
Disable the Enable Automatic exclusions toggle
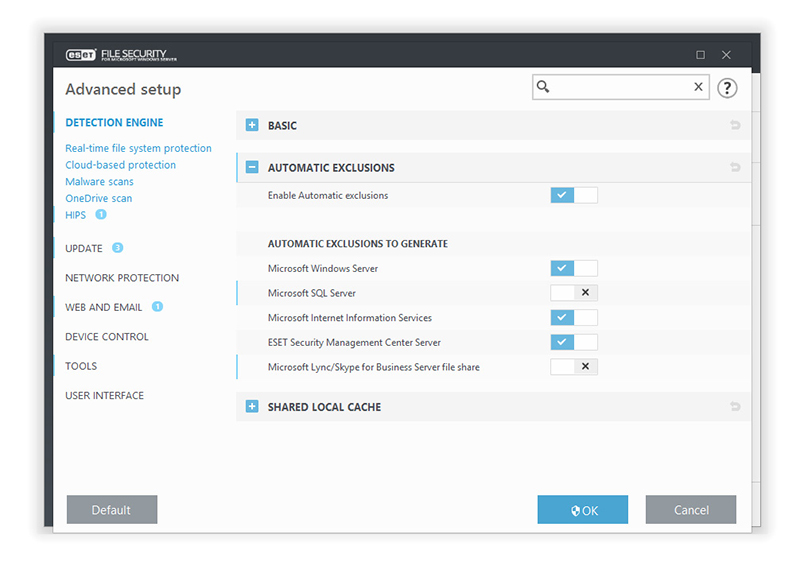pos(573,195)
